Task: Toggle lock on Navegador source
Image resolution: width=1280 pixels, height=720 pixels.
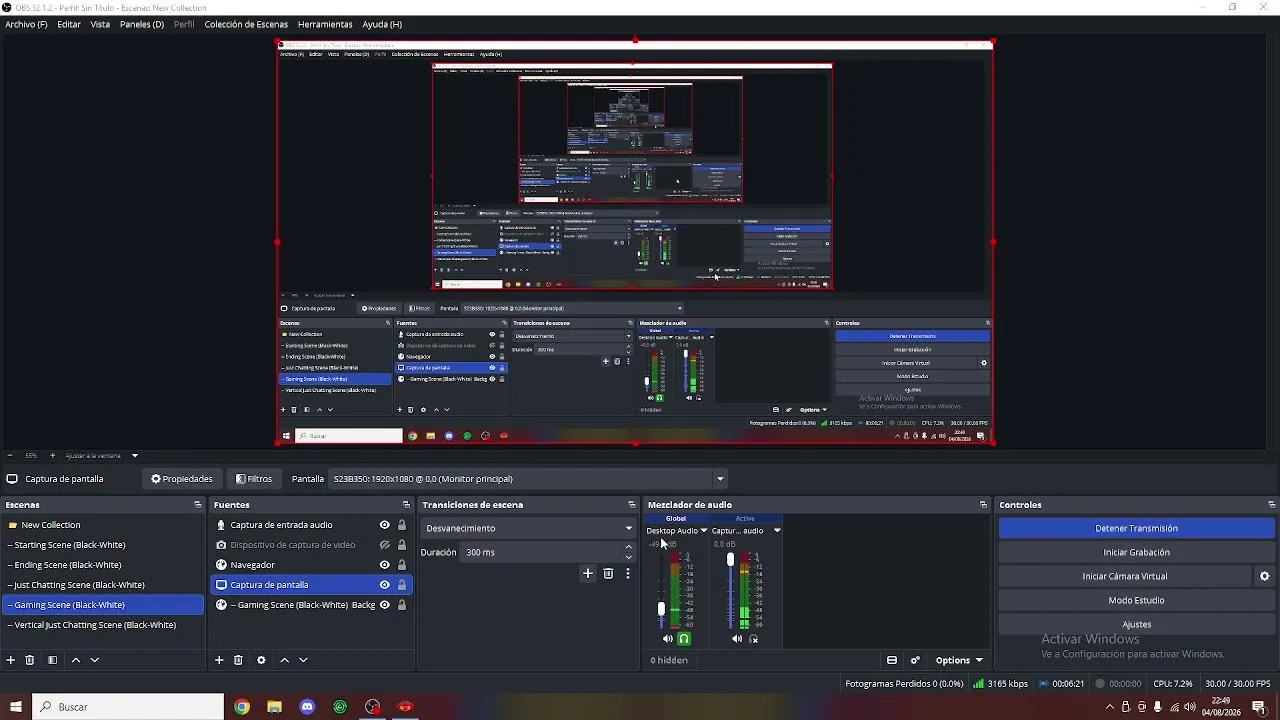Action: tap(402, 565)
